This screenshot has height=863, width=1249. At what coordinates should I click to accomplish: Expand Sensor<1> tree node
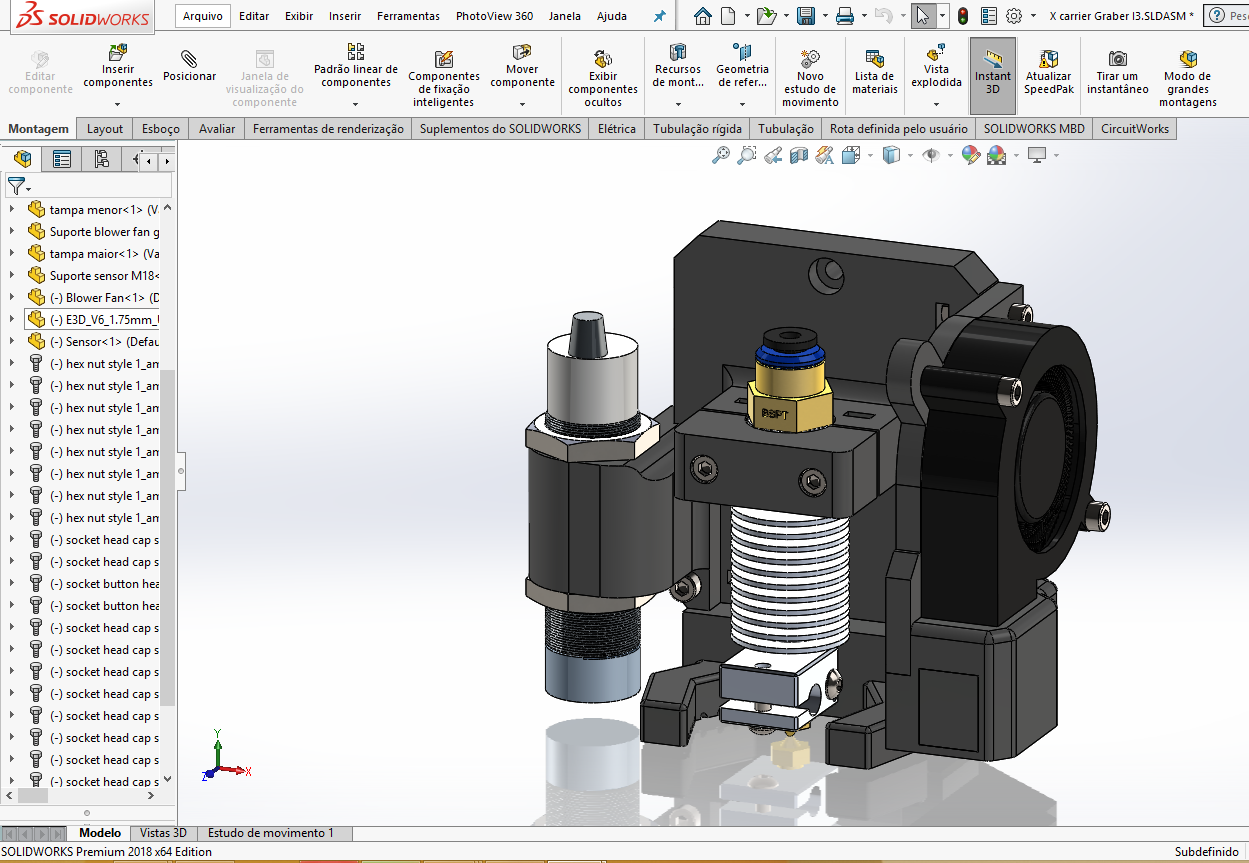(12, 342)
